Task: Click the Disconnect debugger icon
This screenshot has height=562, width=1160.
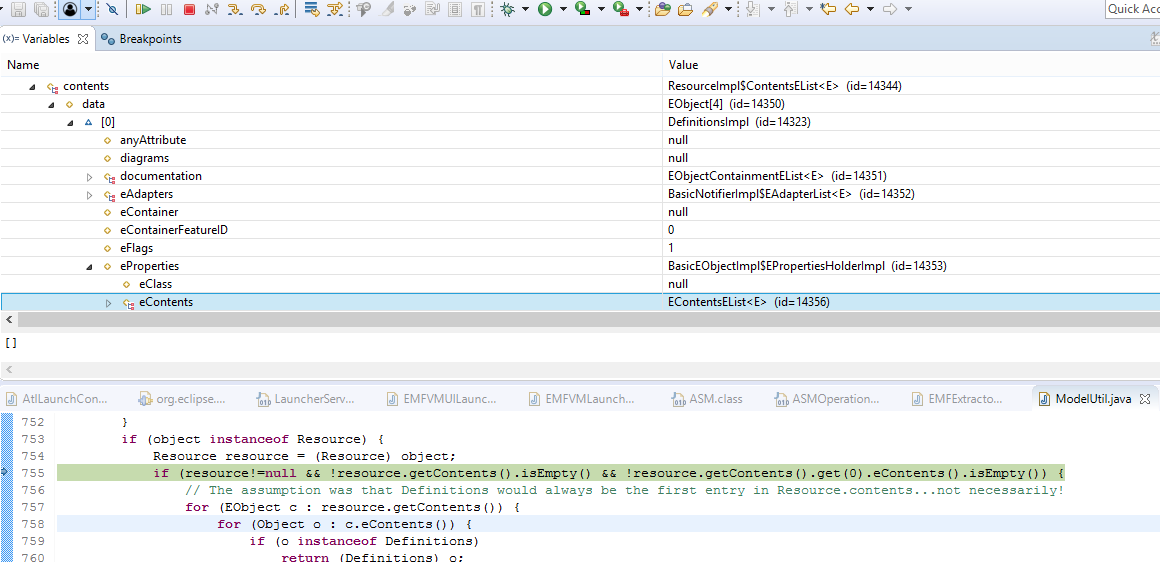Action: (212, 9)
